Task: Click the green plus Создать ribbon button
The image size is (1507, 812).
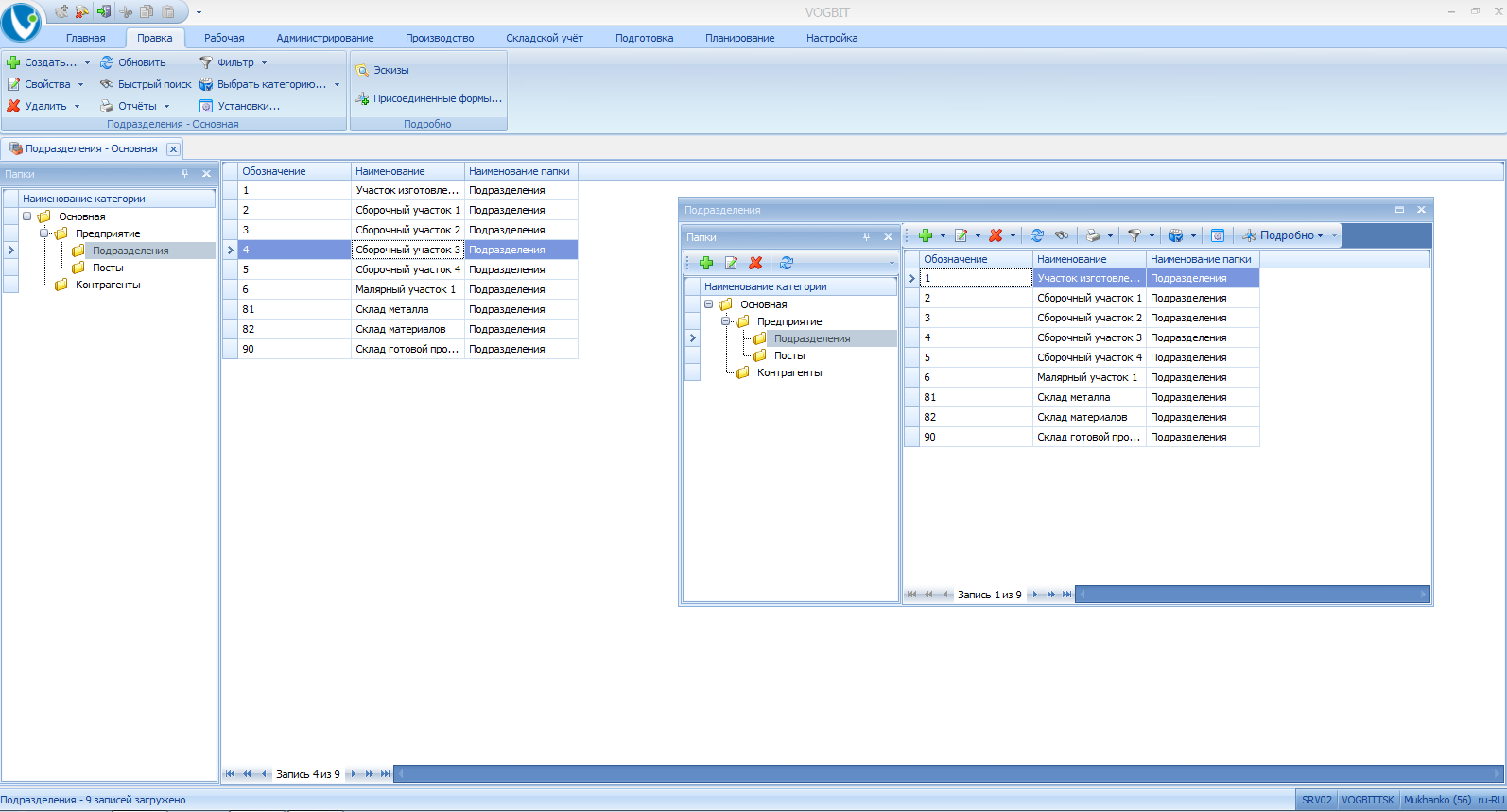Action: pyautogui.click(x=43, y=62)
